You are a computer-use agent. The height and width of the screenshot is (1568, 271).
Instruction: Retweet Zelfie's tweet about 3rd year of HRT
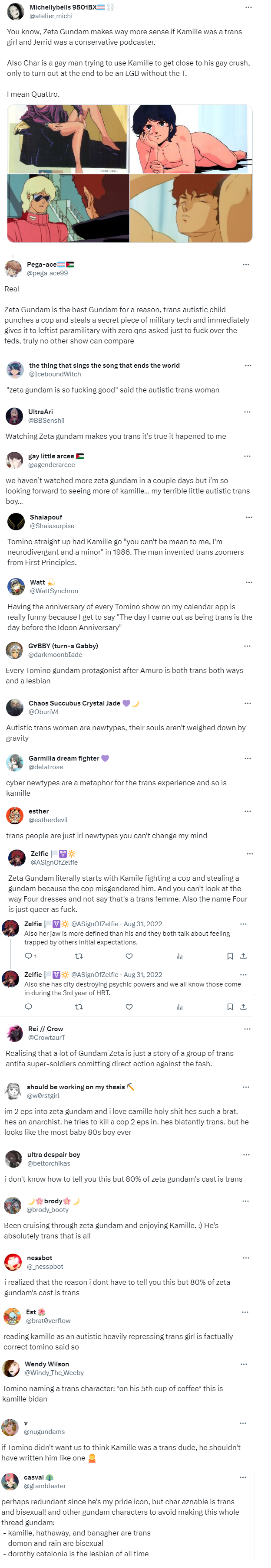coord(78,1006)
